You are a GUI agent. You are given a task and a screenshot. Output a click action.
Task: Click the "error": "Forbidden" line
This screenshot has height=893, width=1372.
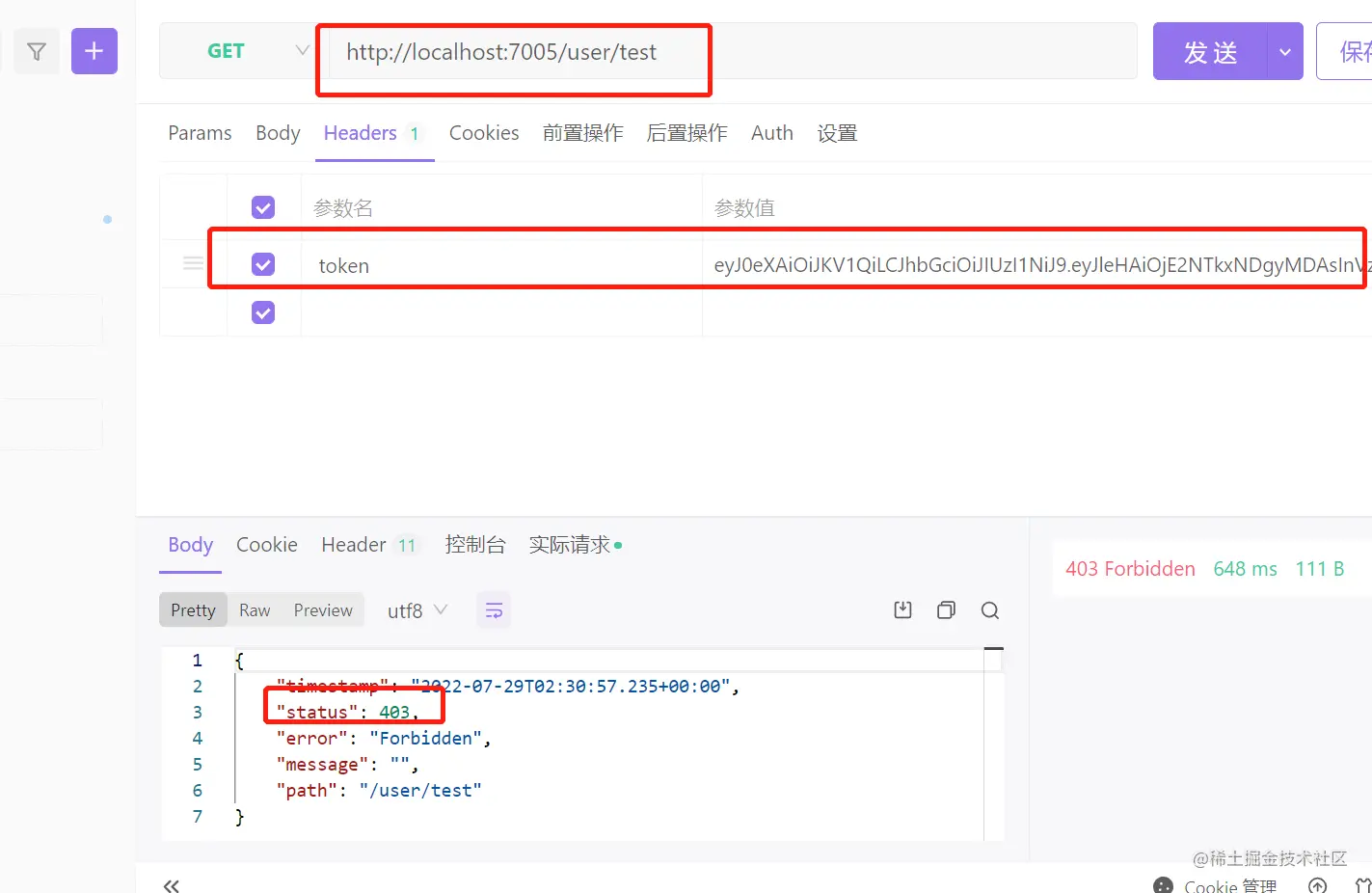pos(384,738)
